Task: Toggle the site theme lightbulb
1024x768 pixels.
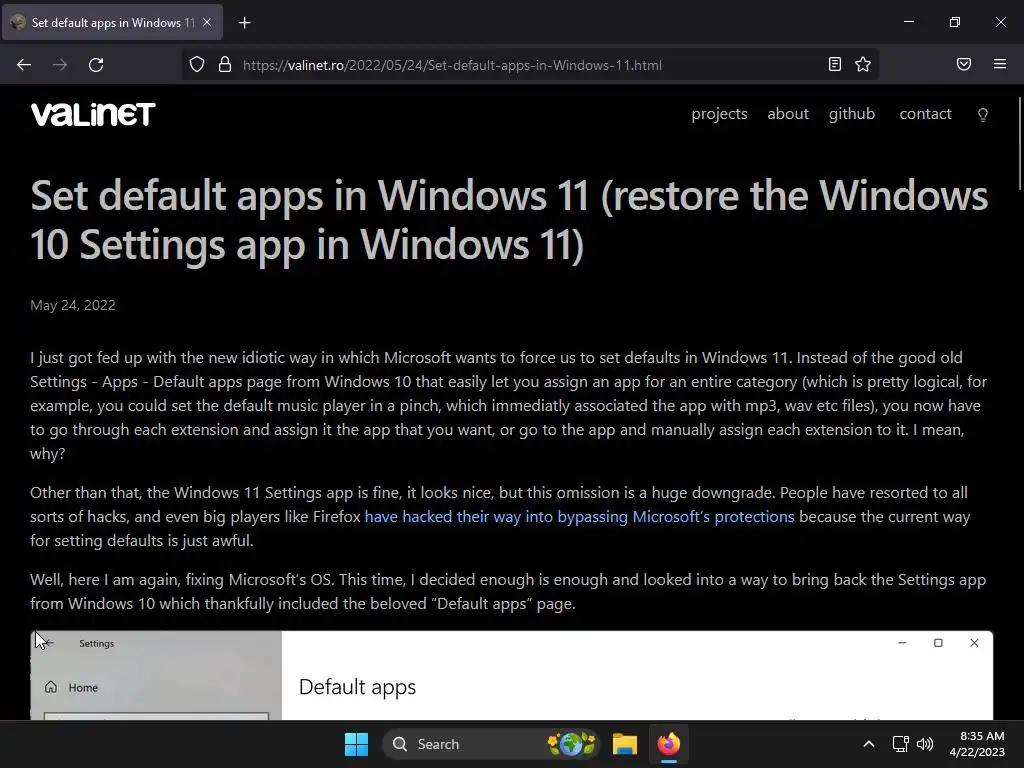Action: 982,115
